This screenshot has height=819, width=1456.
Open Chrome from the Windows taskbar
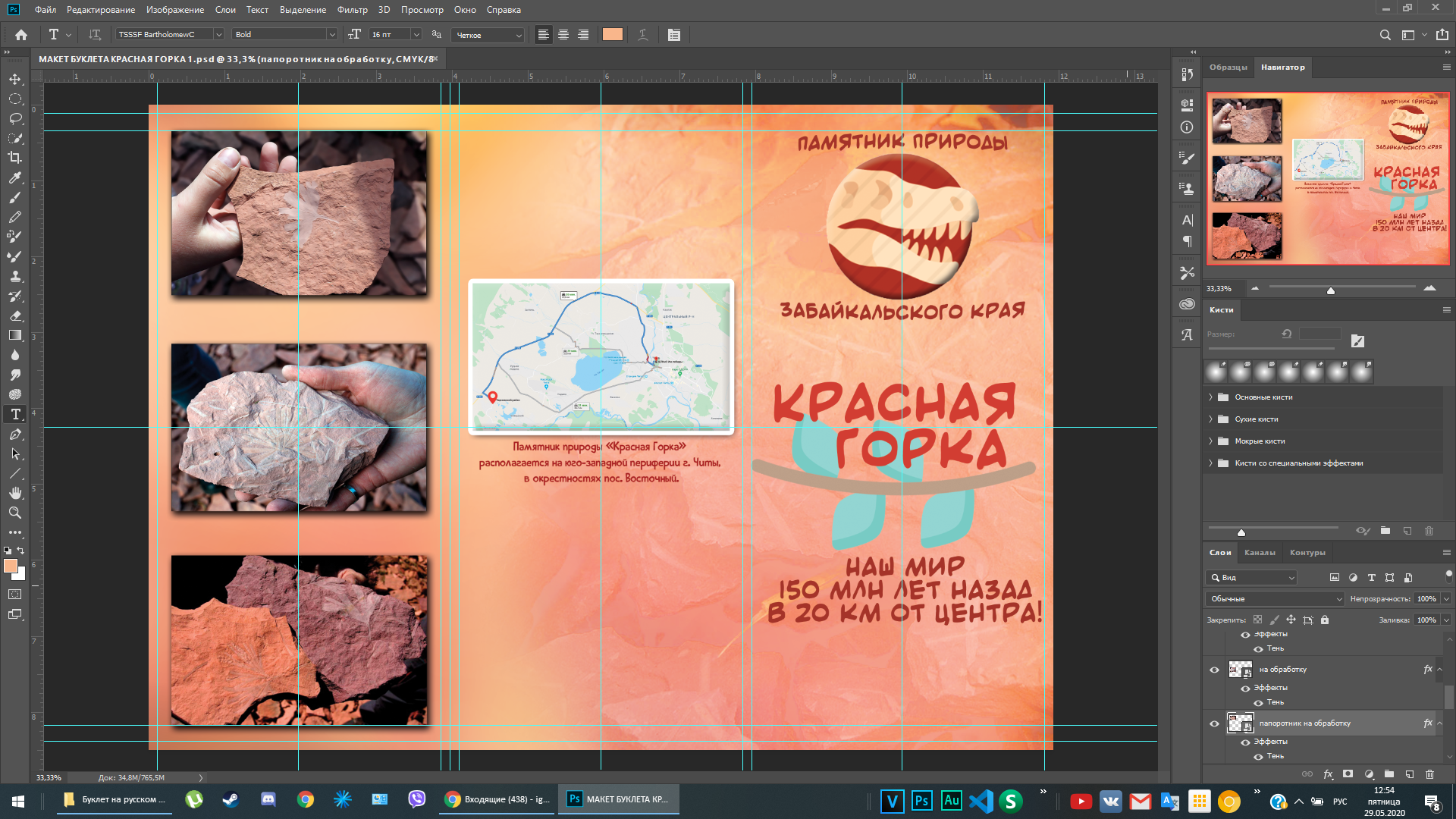(306, 799)
